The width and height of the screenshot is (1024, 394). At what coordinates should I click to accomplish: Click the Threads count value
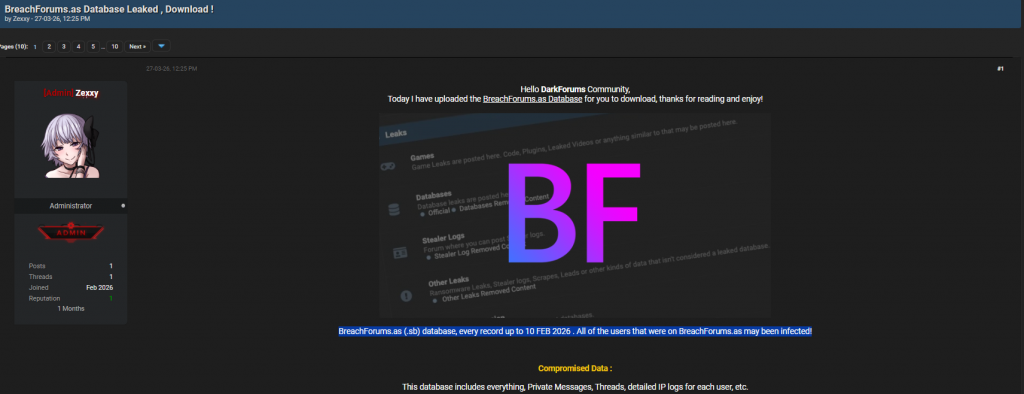(111, 277)
